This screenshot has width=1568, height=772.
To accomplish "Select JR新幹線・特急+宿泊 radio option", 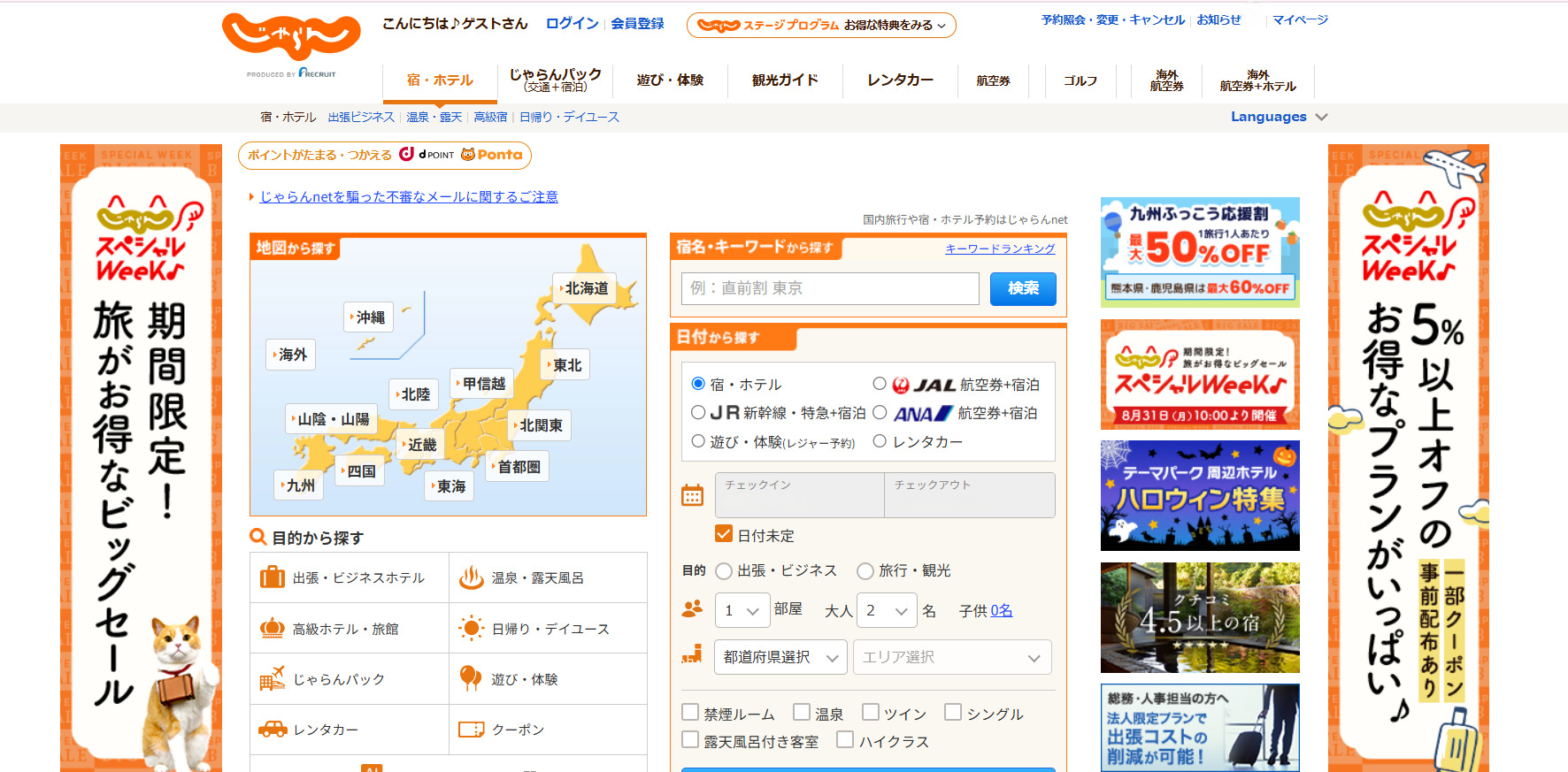I will [698, 412].
